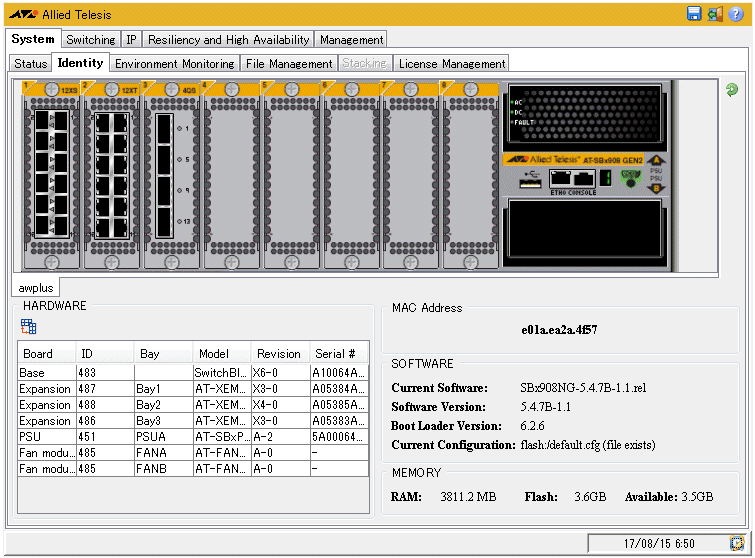The image size is (755, 558).
Task: Click the table layout icon under HARDWARE
Action: coord(28,326)
